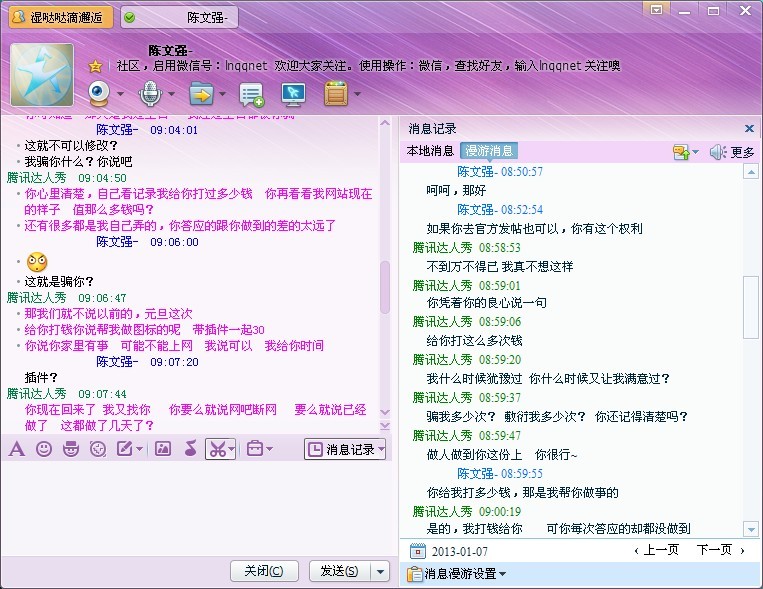The image size is (763, 589).
Task: Close the 消息记录 panel with X
Action: point(749,129)
